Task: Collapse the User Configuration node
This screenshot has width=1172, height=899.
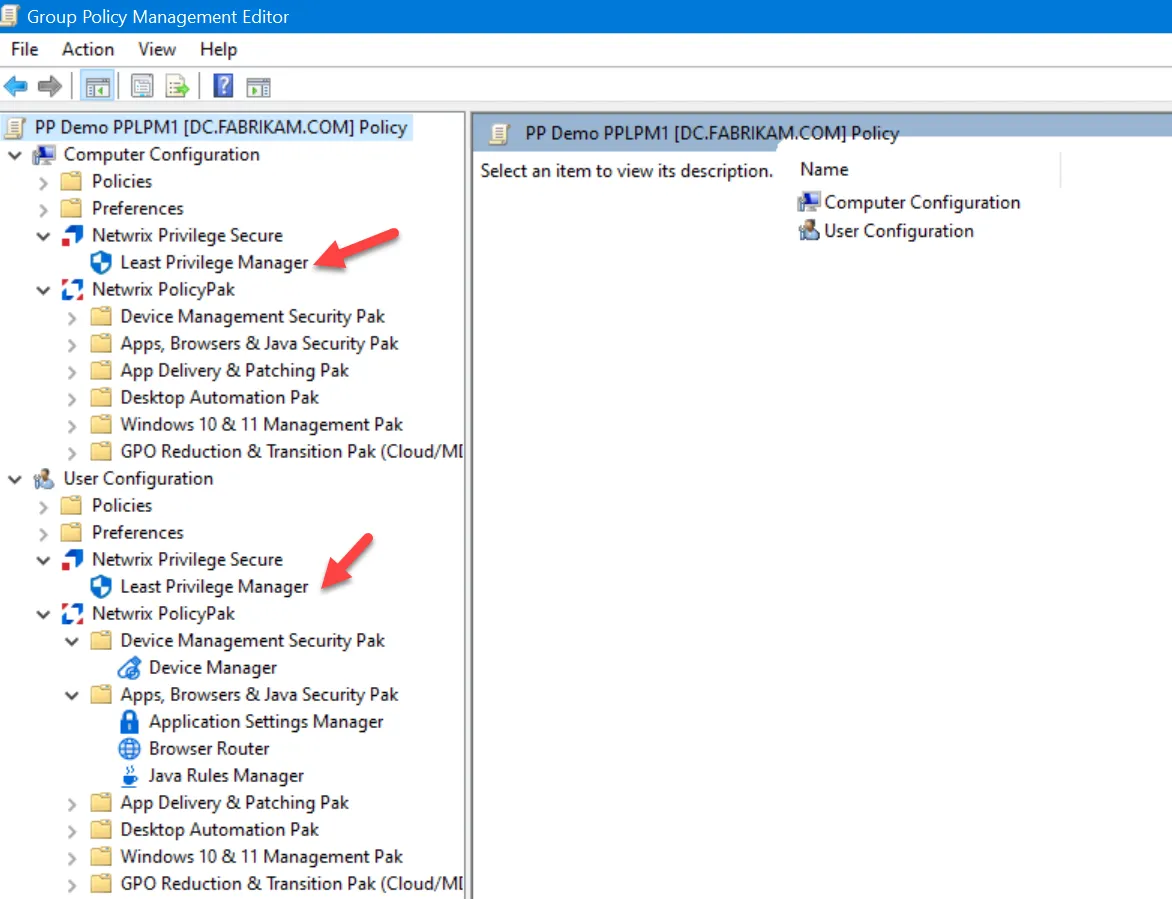Action: (14, 478)
